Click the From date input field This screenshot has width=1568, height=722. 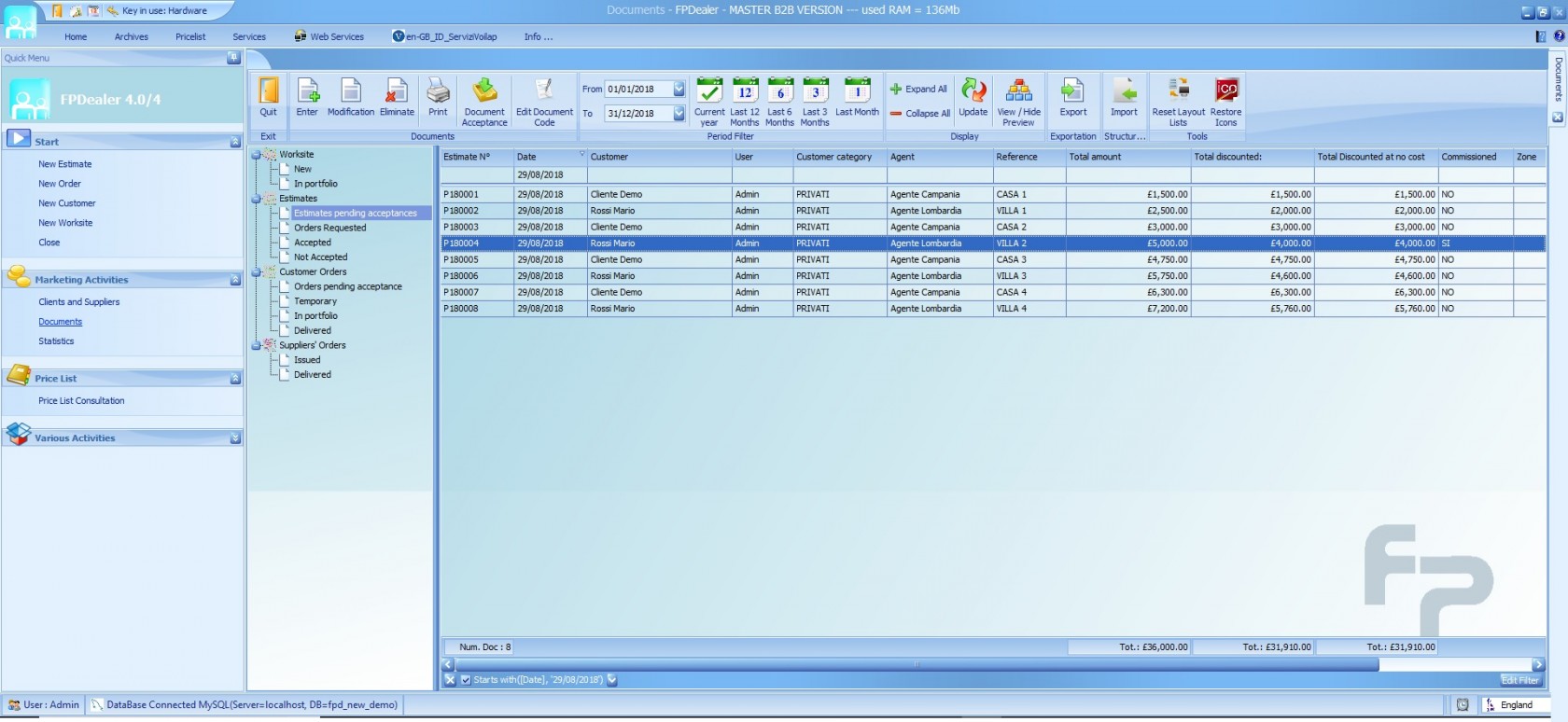coord(638,90)
